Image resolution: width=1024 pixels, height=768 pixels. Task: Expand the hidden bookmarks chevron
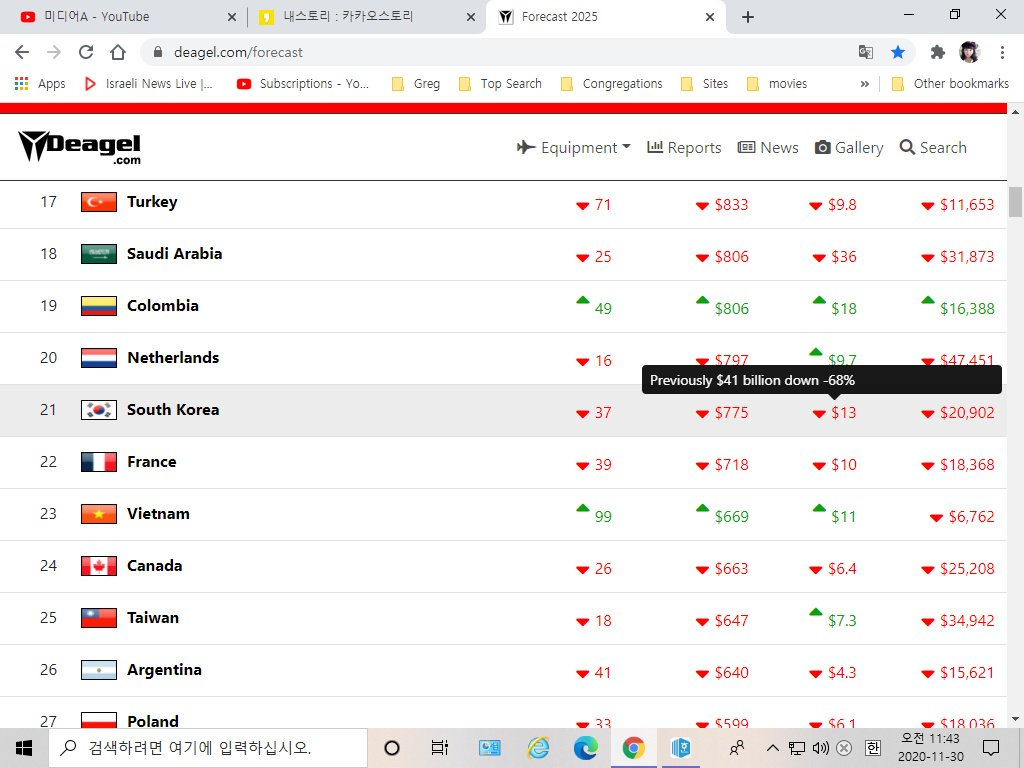coord(864,84)
